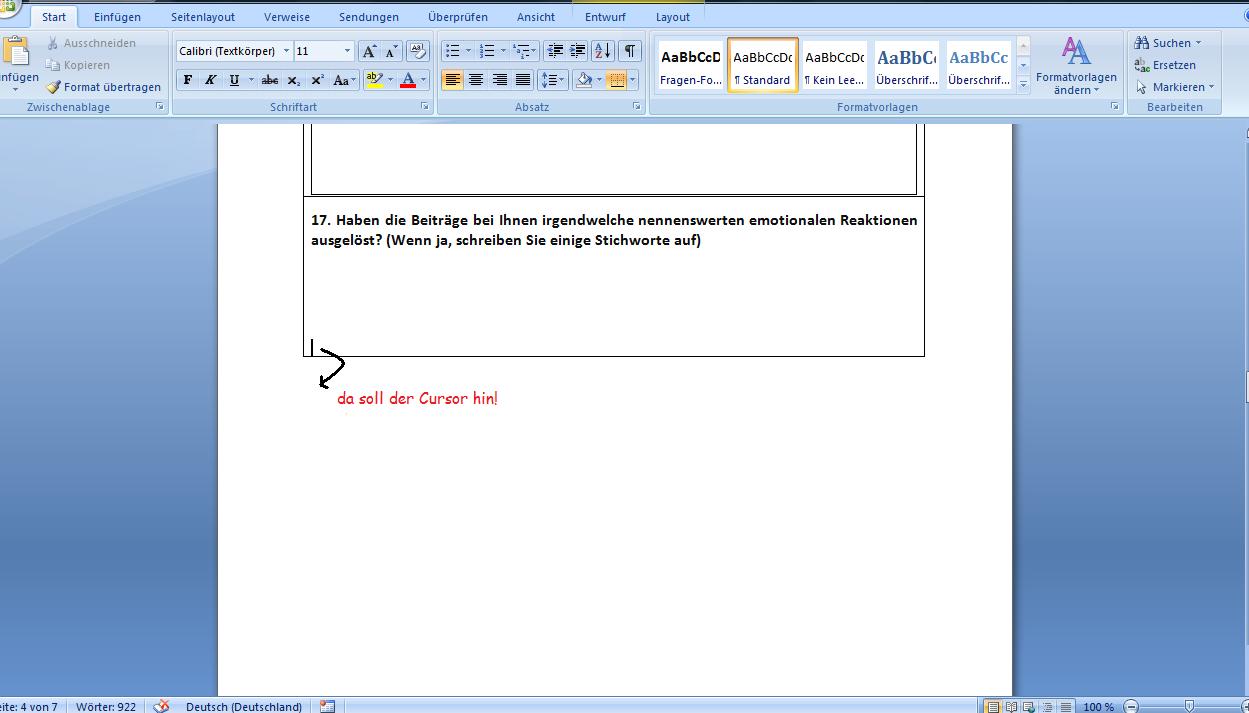The width and height of the screenshot is (1249, 713).
Task: Increase font size with the large A button
Action: tap(369, 51)
